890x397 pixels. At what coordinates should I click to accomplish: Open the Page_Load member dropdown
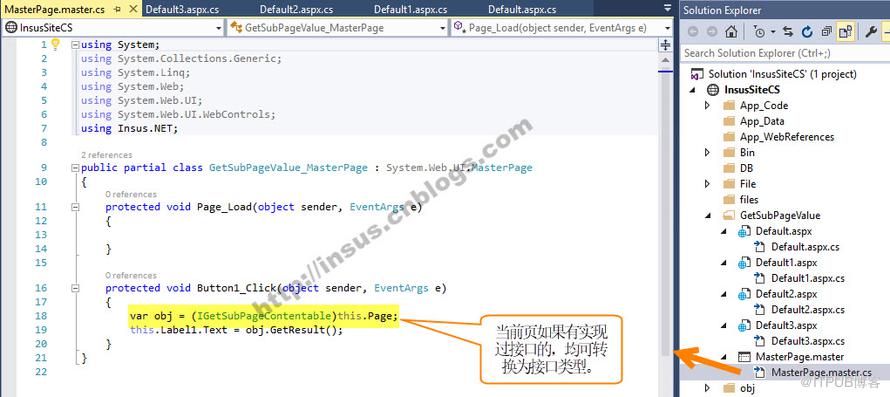(668, 28)
